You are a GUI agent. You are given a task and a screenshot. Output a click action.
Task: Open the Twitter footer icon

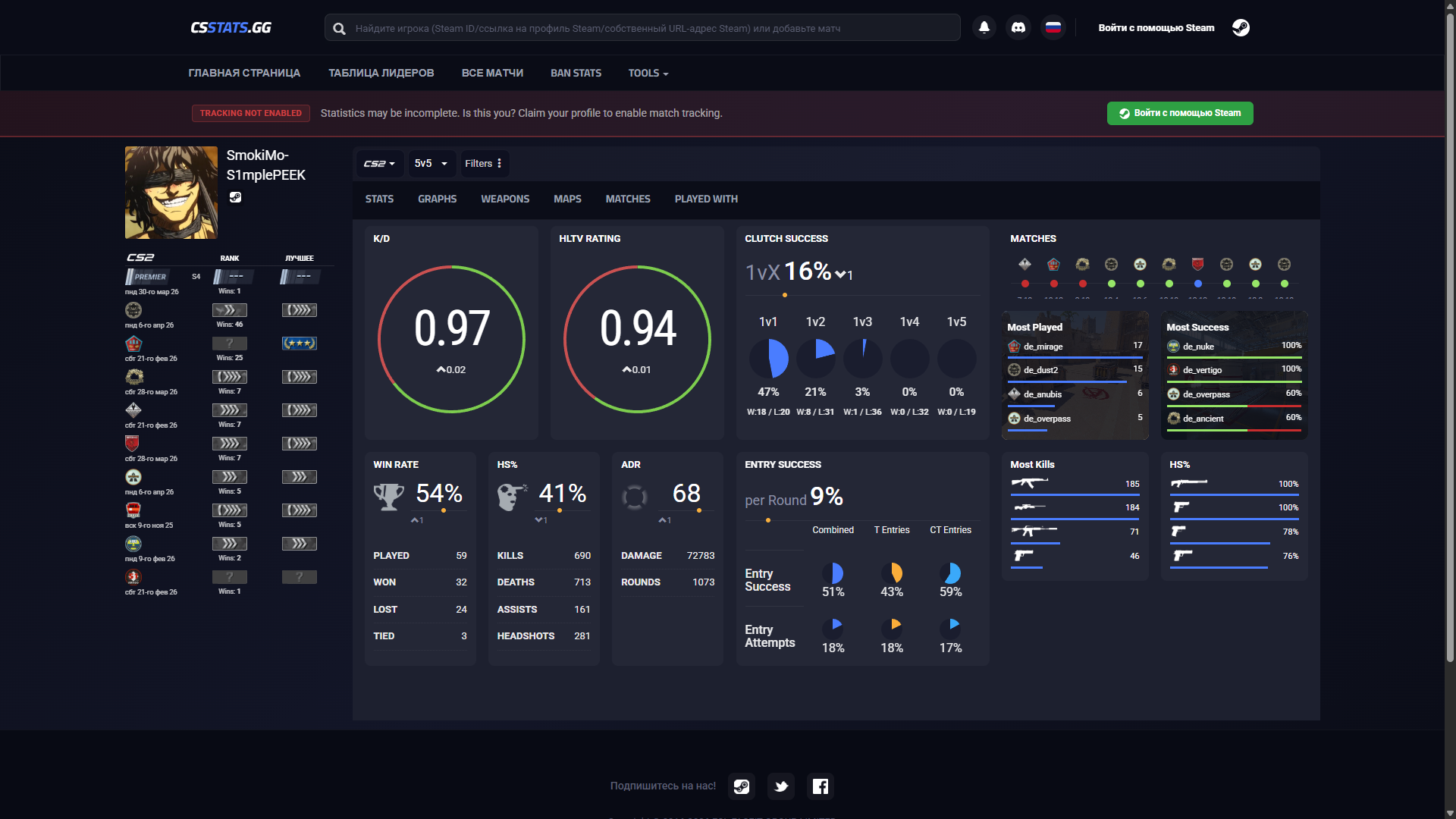coord(781,786)
